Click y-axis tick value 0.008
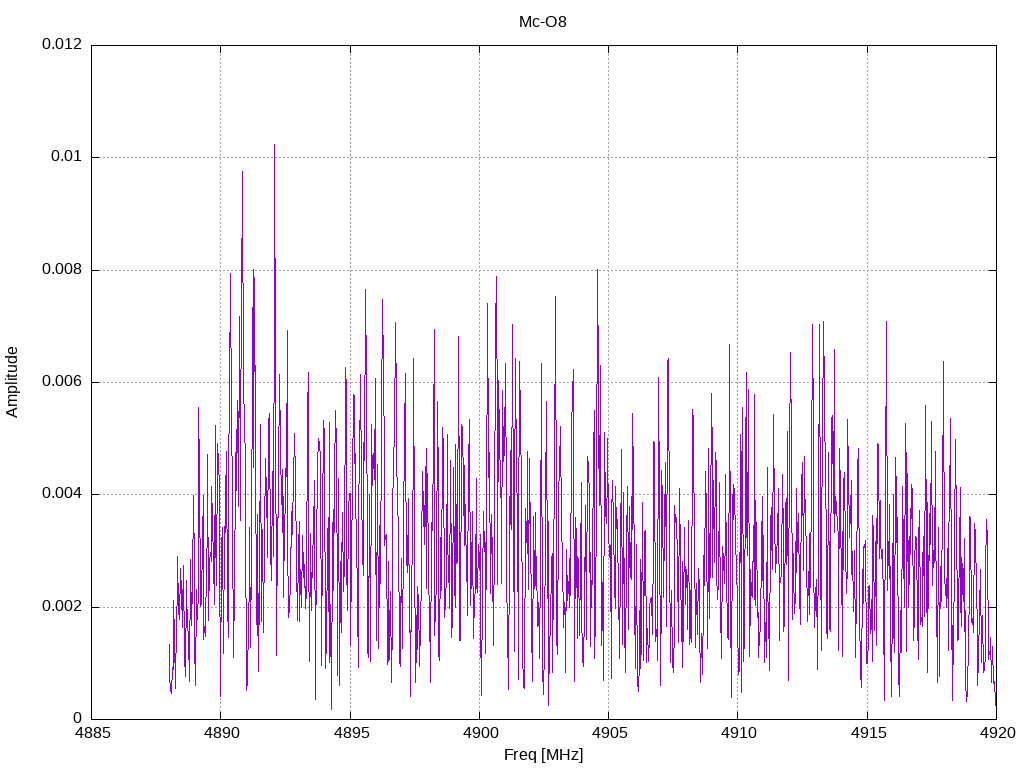Screen dimensions: 1024x768 (63, 269)
